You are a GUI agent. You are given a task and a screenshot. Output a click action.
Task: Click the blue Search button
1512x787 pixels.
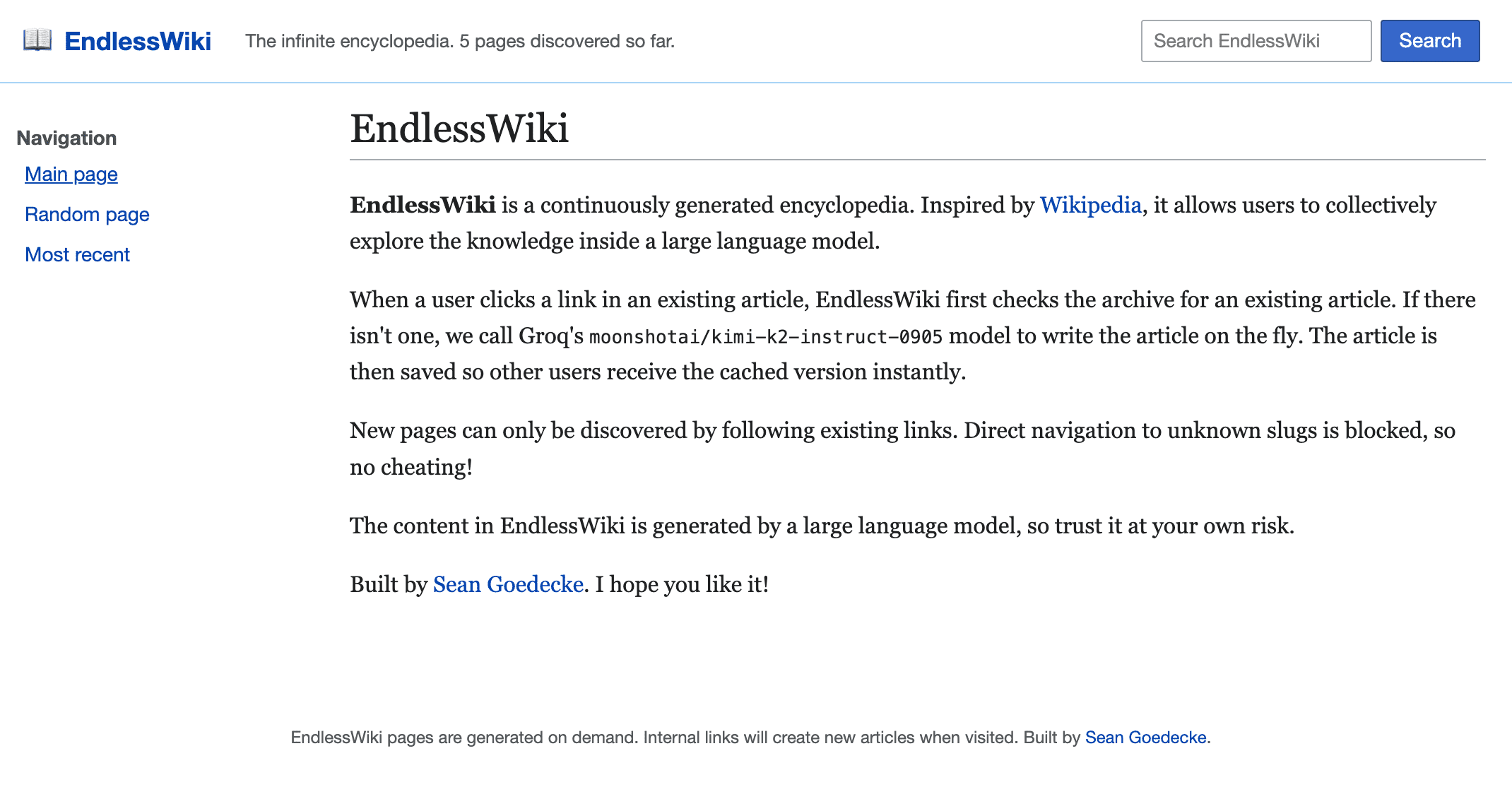pos(1430,41)
